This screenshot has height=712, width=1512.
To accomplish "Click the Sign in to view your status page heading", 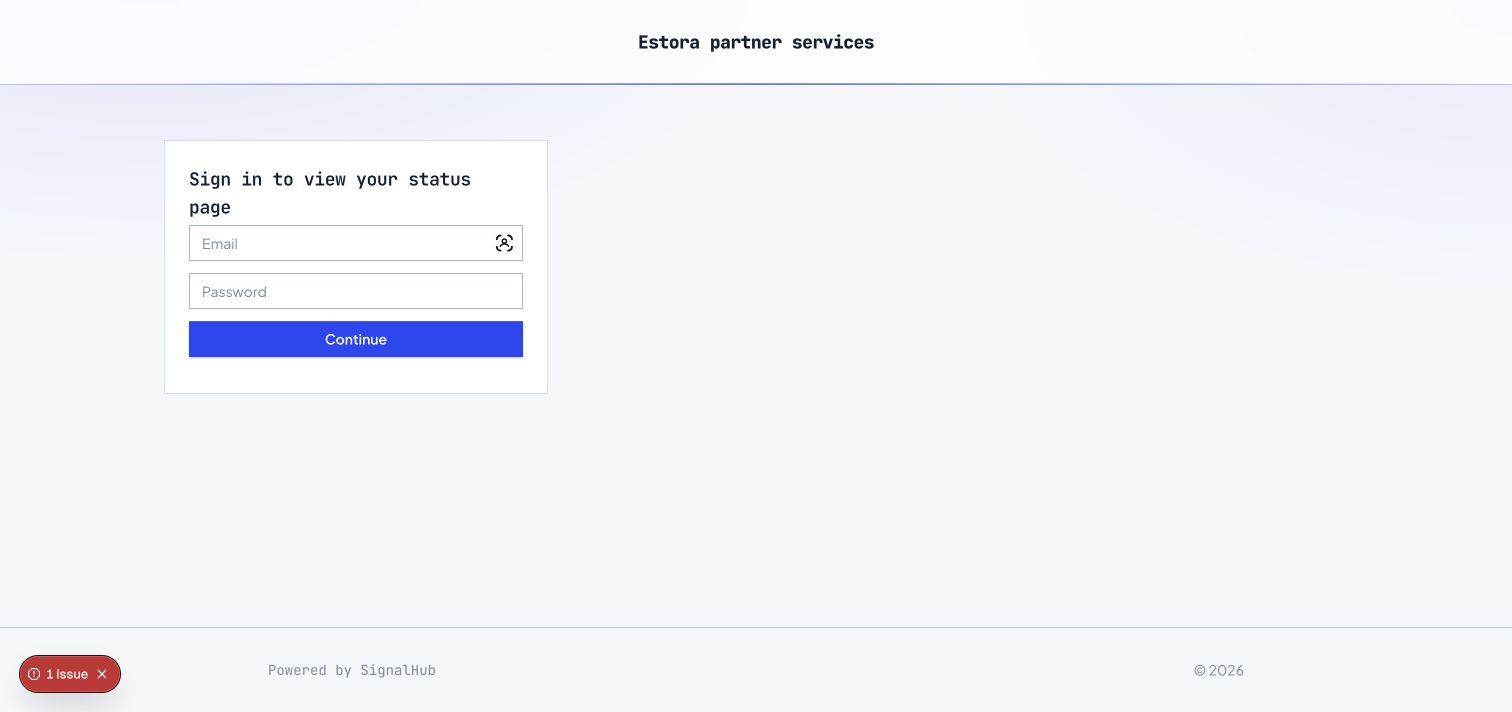I will click(330, 193).
